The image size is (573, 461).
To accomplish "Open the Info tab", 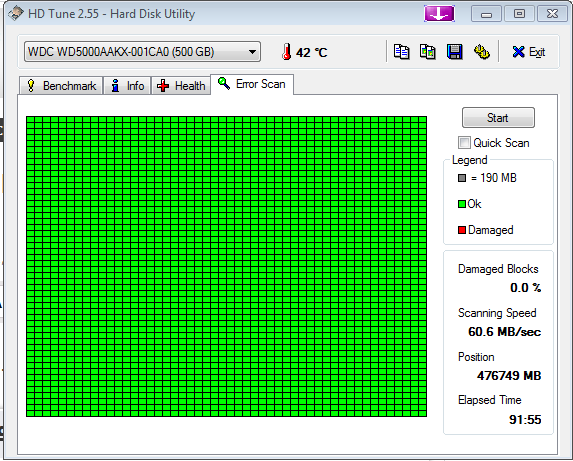I will 127,86.
